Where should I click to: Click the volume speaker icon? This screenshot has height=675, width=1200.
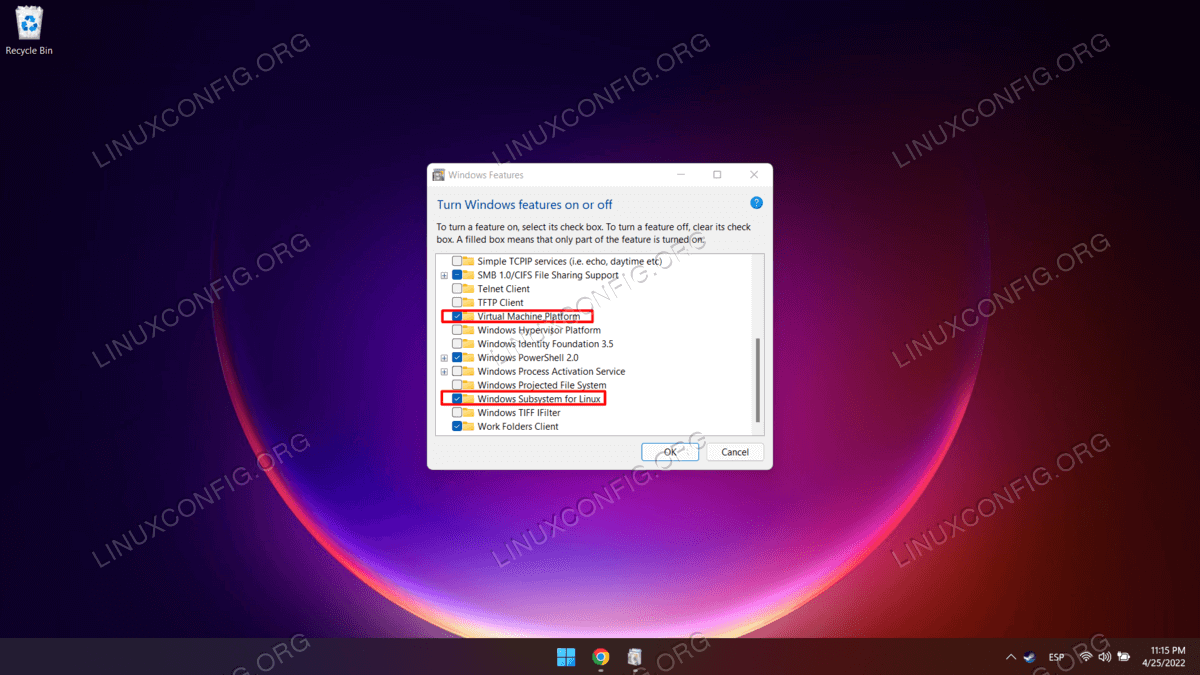coord(1105,657)
